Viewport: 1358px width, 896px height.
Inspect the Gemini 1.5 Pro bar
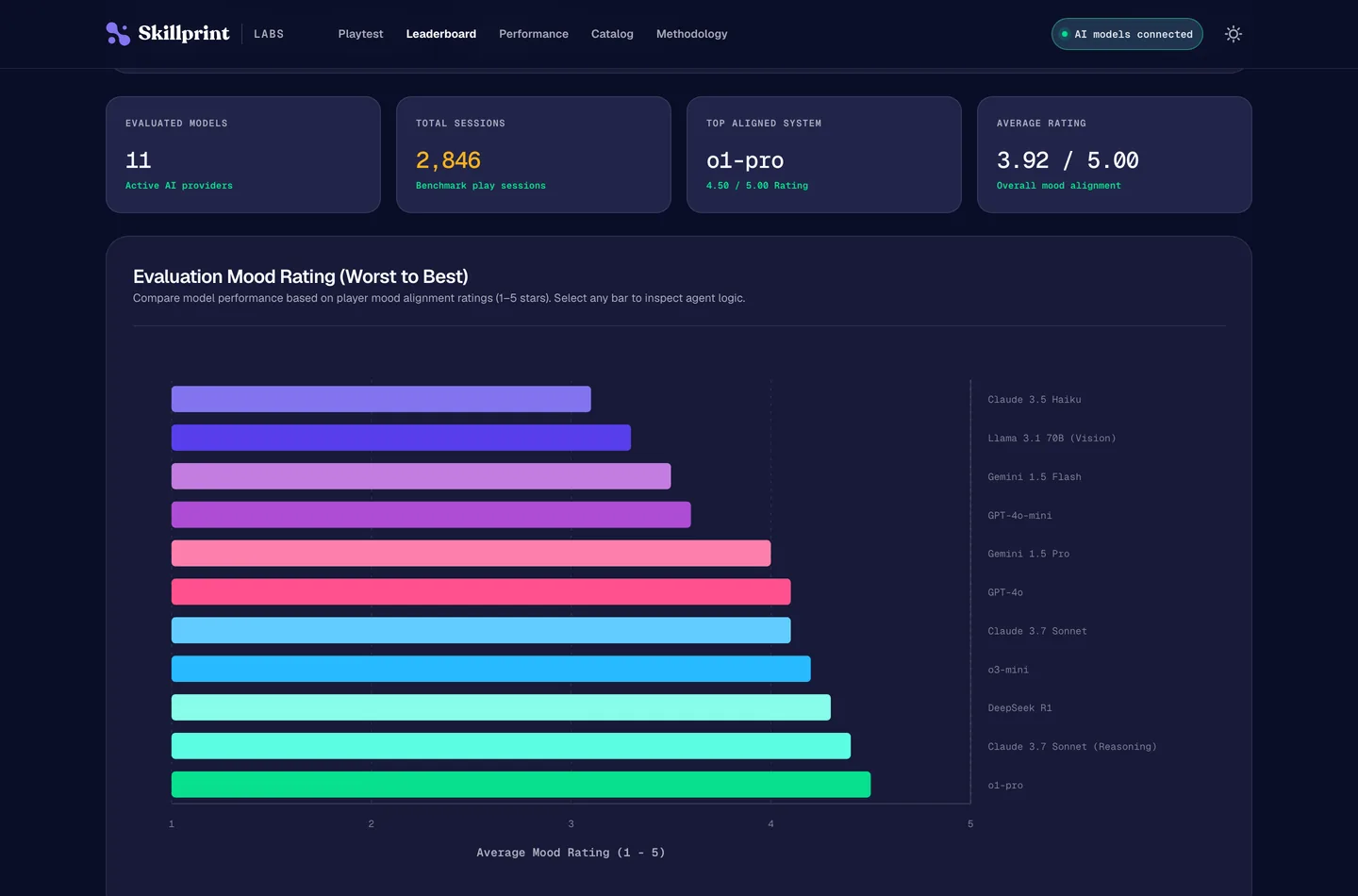click(471, 554)
